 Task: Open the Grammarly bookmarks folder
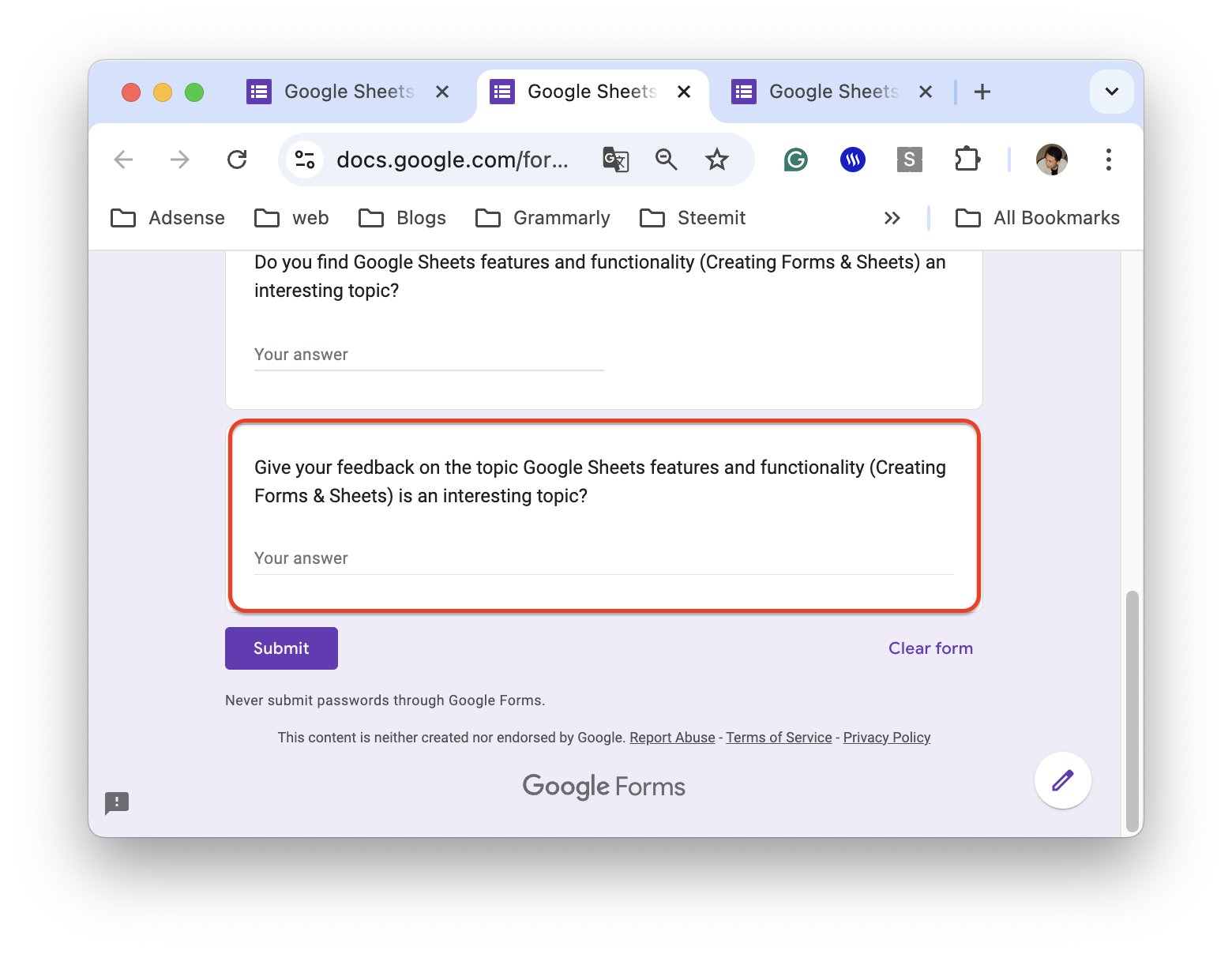click(543, 218)
